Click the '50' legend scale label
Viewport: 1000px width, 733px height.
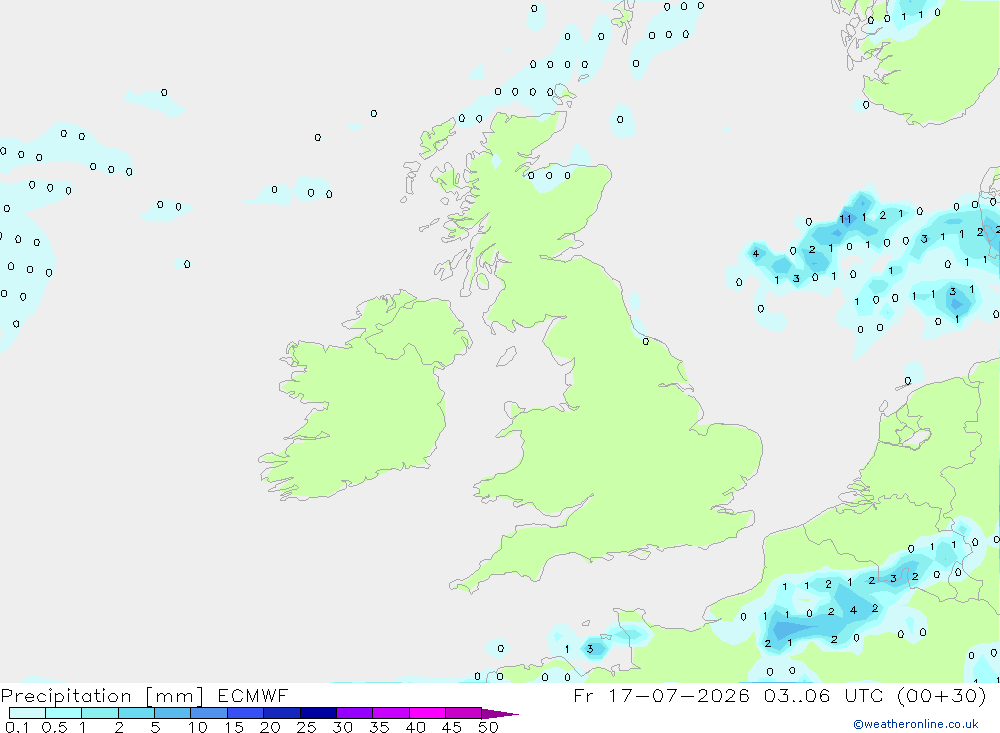[x=488, y=727]
